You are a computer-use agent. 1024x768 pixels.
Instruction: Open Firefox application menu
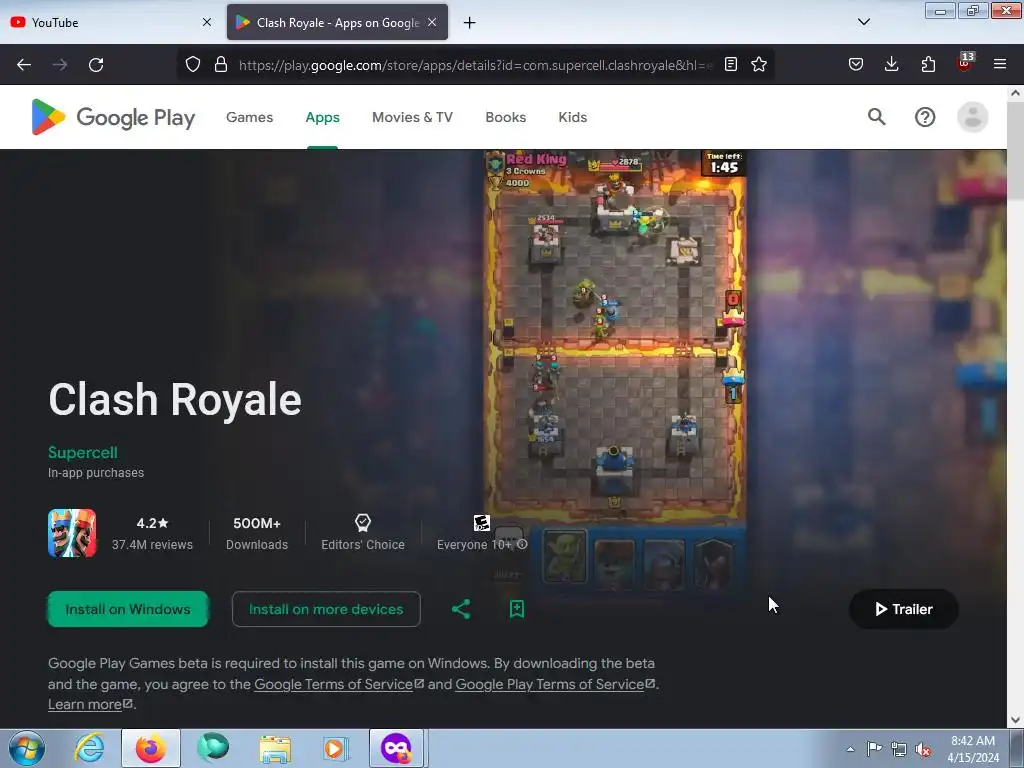[1000, 65]
